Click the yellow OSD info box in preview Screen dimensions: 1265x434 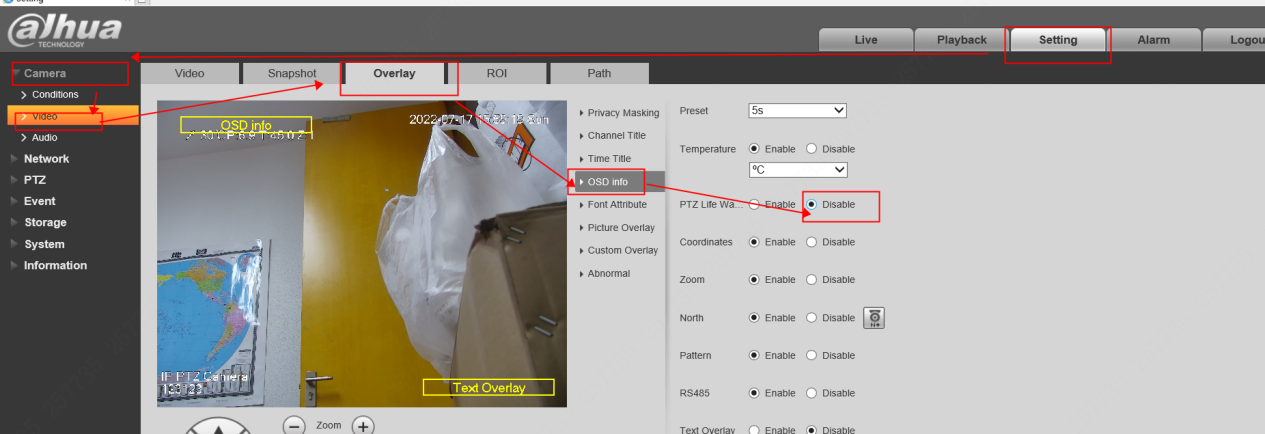tap(246, 125)
